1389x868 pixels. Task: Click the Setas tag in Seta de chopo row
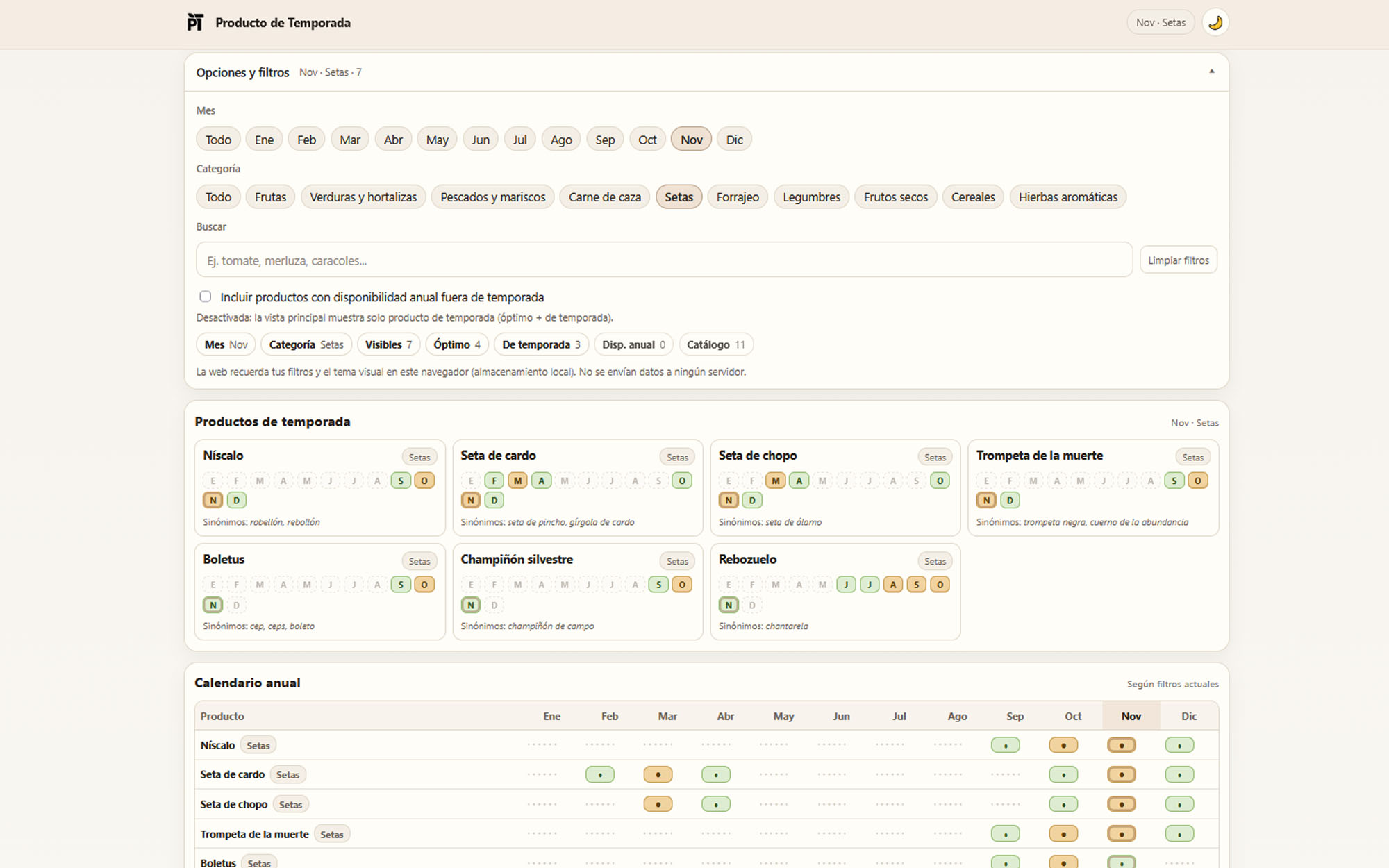[290, 805]
